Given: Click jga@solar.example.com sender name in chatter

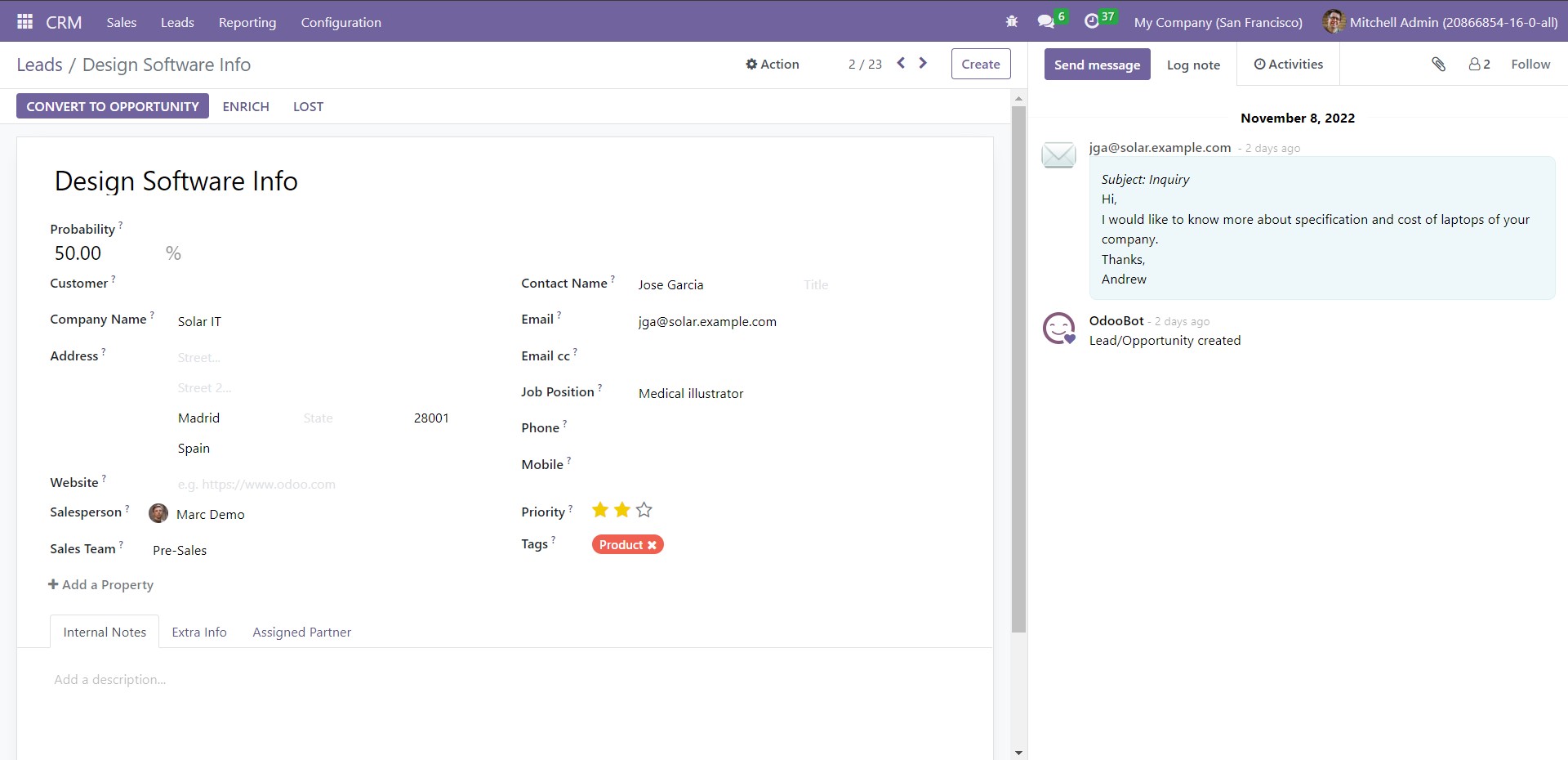Looking at the screenshot, I should tap(1160, 147).
